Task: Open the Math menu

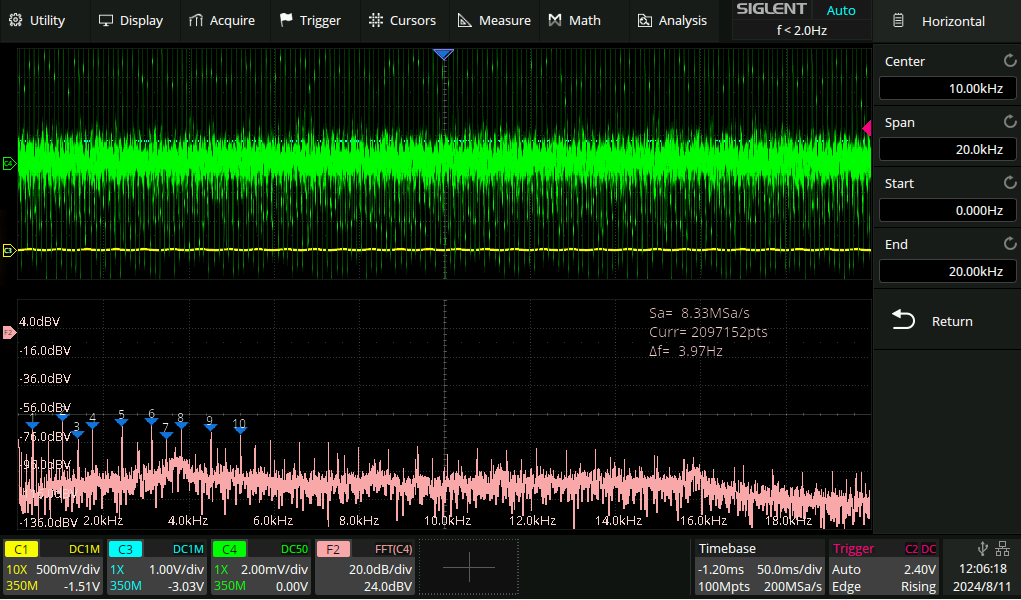Action: coord(575,20)
